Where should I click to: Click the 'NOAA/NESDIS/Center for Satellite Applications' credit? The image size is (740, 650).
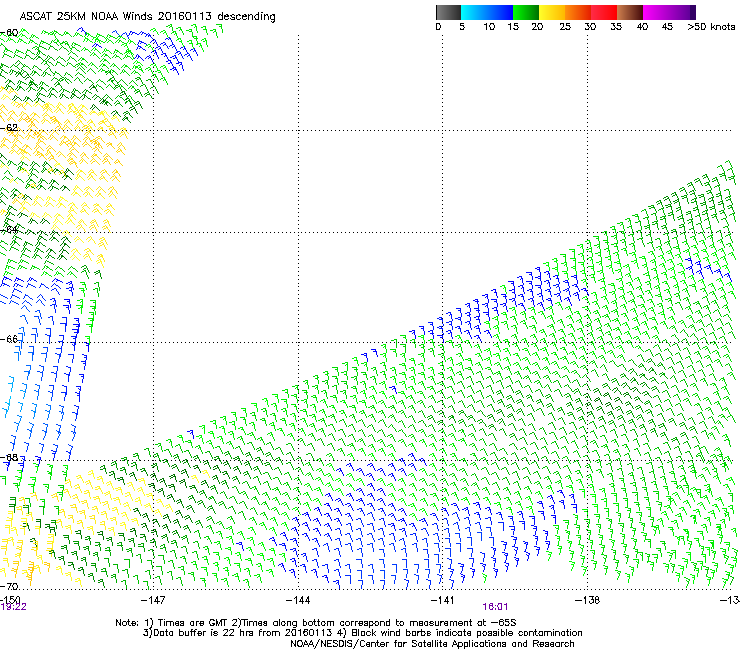point(432,644)
